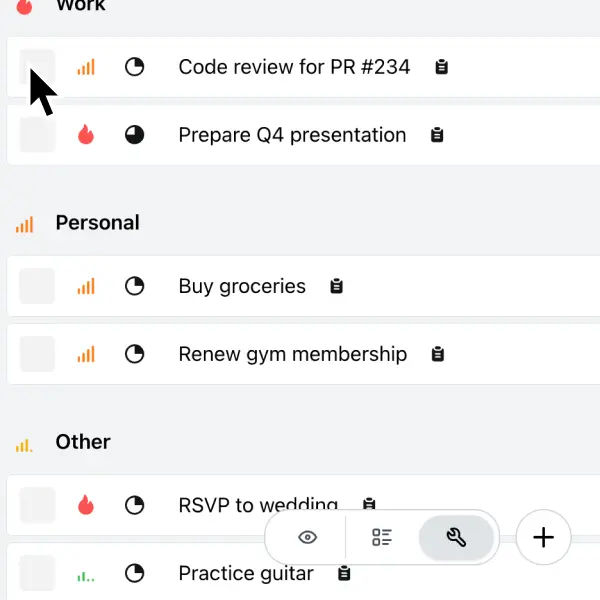This screenshot has width=600, height=600.
Task: Complete the Renew gym membership task
Action: click(x=37, y=354)
